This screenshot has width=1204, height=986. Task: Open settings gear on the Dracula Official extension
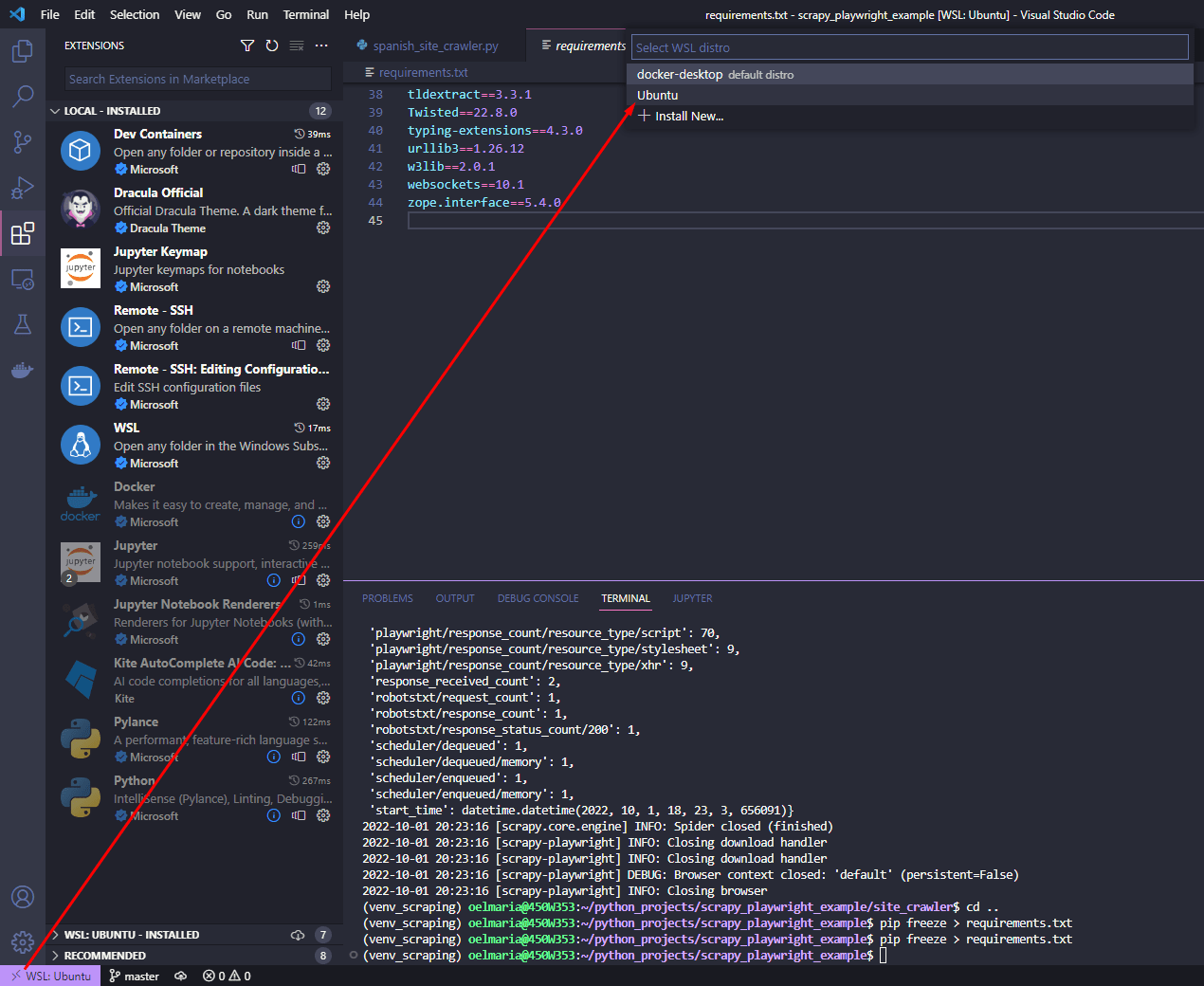[322, 228]
